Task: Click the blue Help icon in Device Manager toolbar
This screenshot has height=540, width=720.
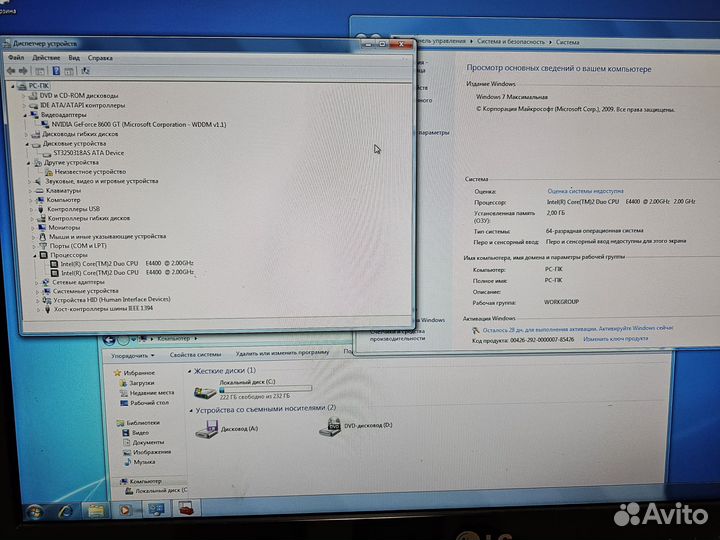Action: pyautogui.click(x=56, y=71)
